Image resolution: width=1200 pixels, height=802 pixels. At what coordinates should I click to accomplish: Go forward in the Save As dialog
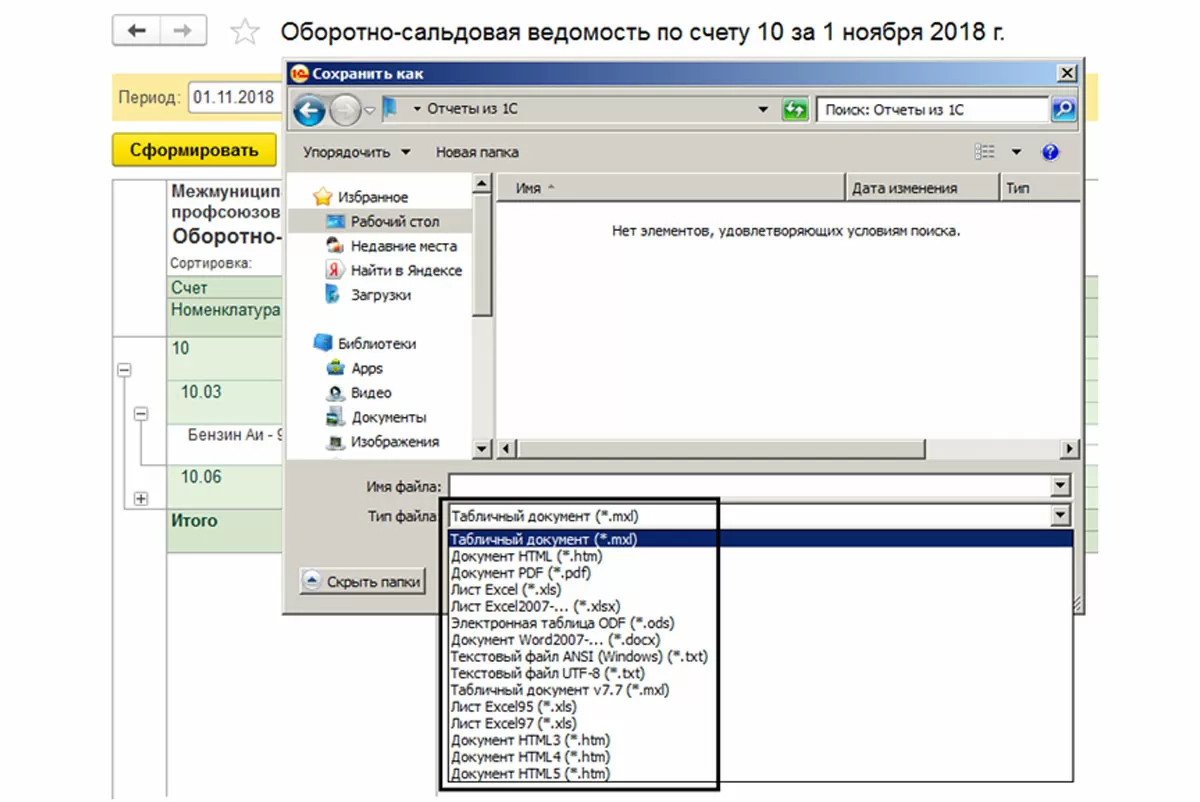point(345,110)
